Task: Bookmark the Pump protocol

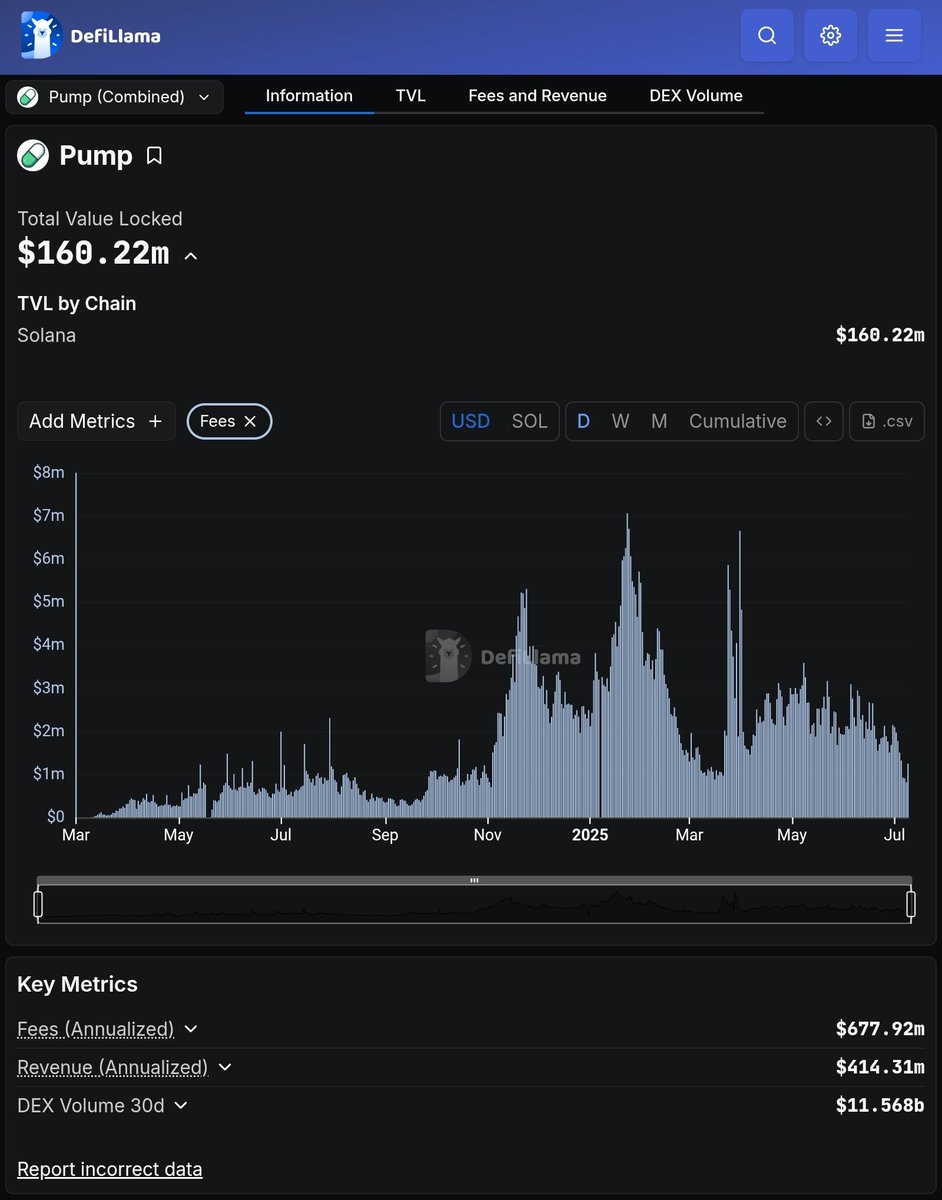Action: [154, 156]
